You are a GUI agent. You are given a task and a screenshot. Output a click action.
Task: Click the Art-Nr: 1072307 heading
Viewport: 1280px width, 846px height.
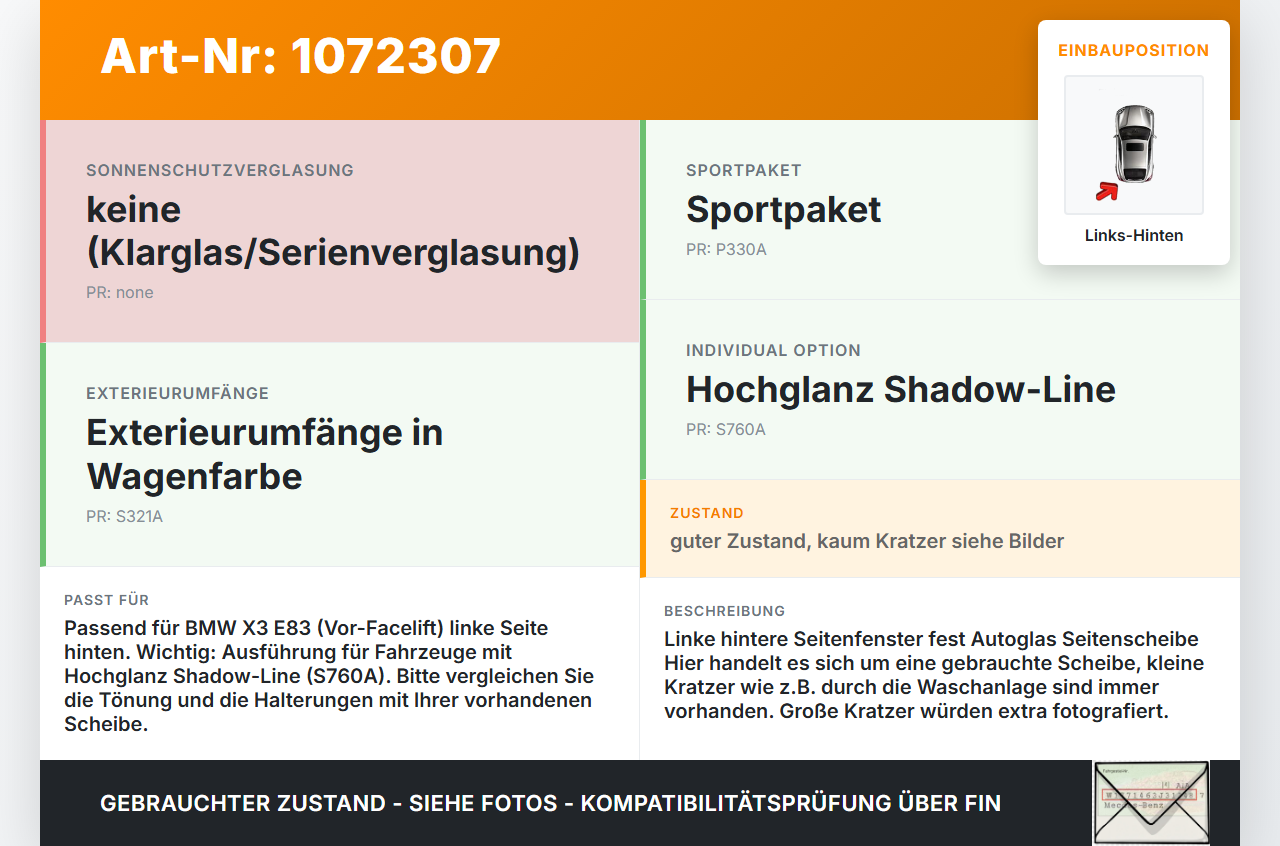coord(301,56)
